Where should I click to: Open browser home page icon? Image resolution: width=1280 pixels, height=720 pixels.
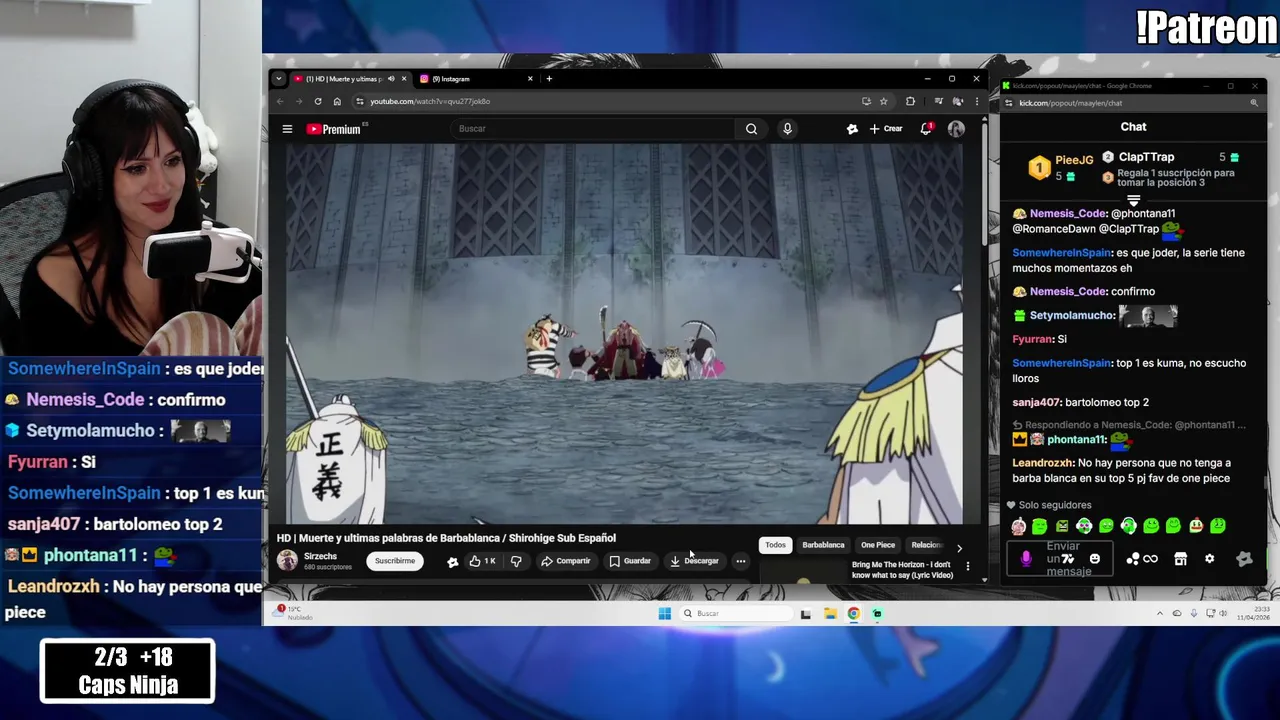(x=337, y=101)
